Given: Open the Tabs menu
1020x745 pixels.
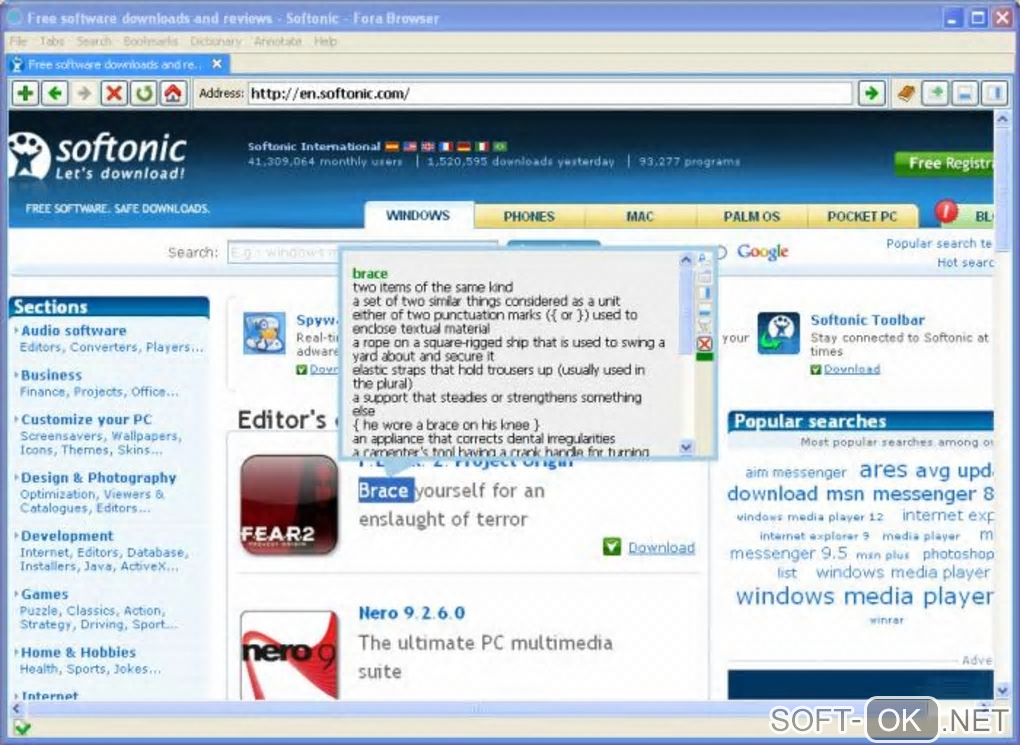Looking at the screenshot, I should [51, 41].
